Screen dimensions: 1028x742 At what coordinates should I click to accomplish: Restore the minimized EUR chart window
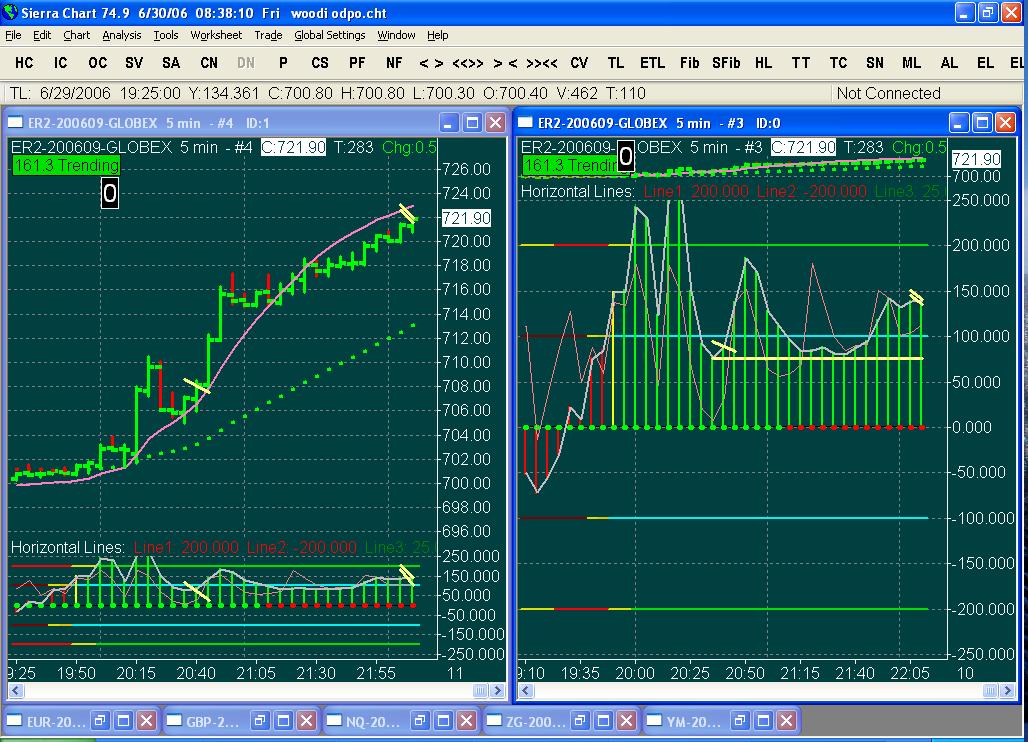pyautogui.click(x=100, y=720)
